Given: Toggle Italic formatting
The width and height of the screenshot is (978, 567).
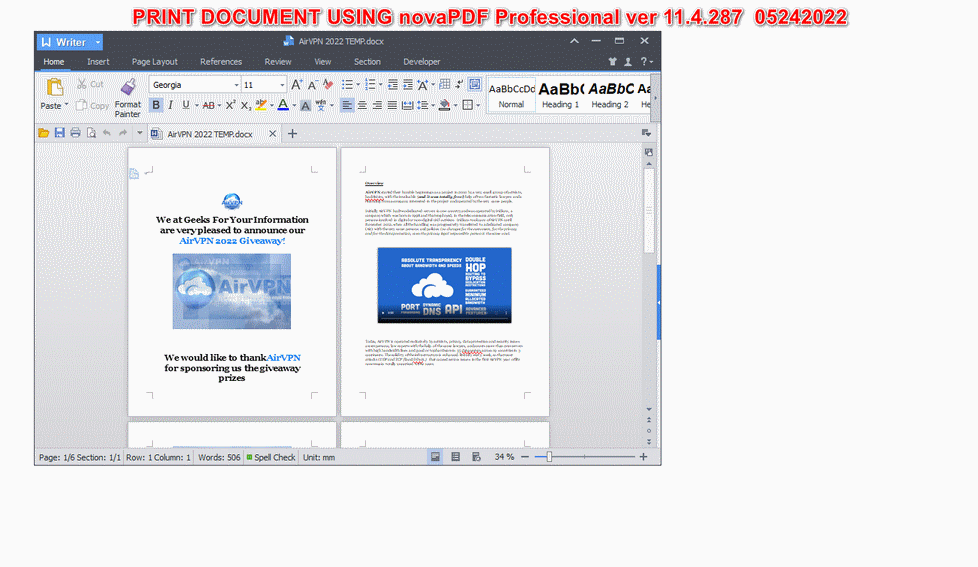Looking at the screenshot, I should (x=170, y=105).
